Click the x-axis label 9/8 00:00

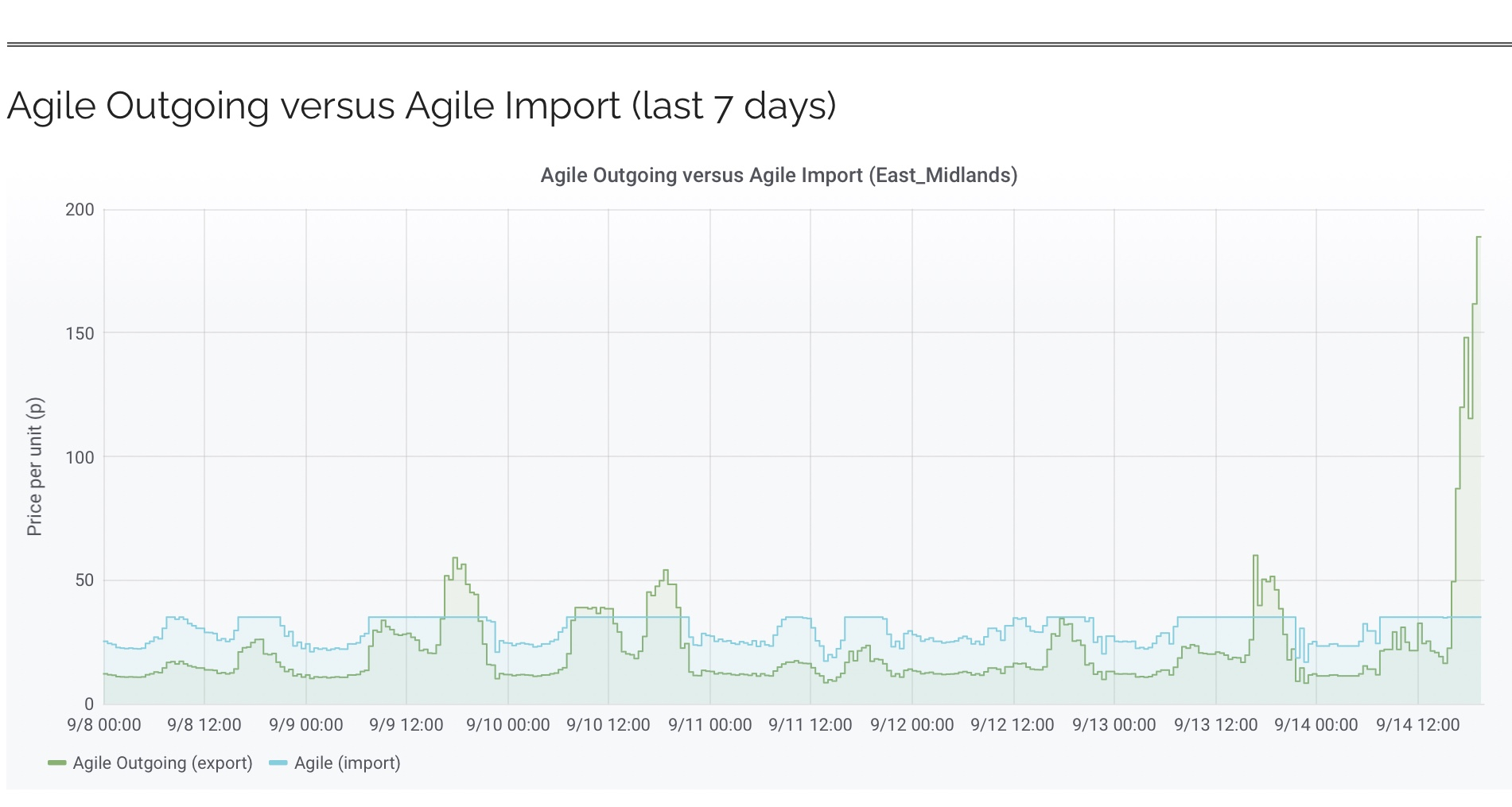(104, 725)
